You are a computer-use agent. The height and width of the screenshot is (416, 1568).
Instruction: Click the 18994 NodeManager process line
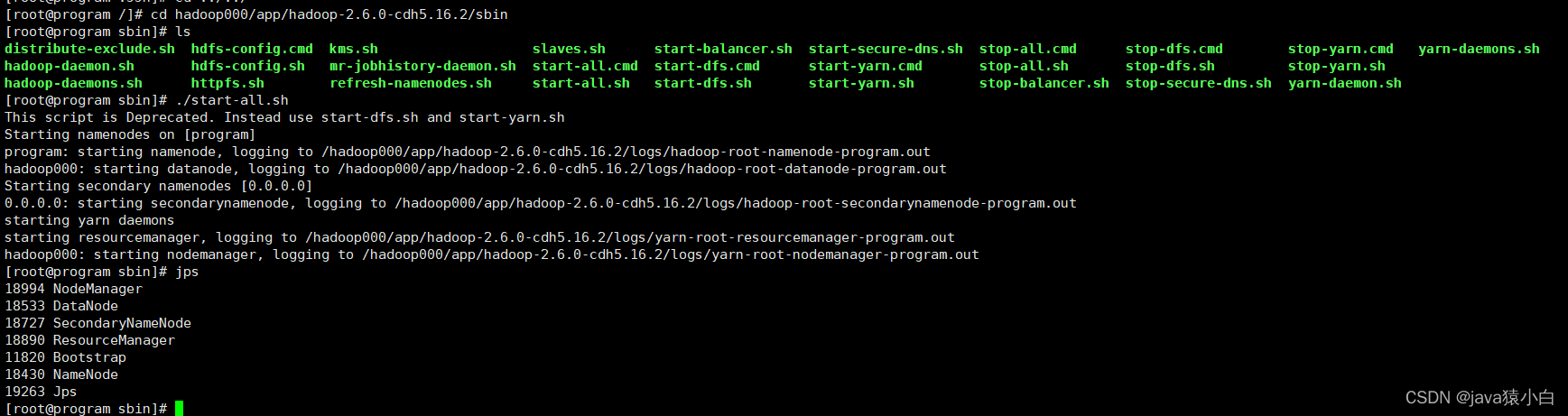click(x=73, y=289)
